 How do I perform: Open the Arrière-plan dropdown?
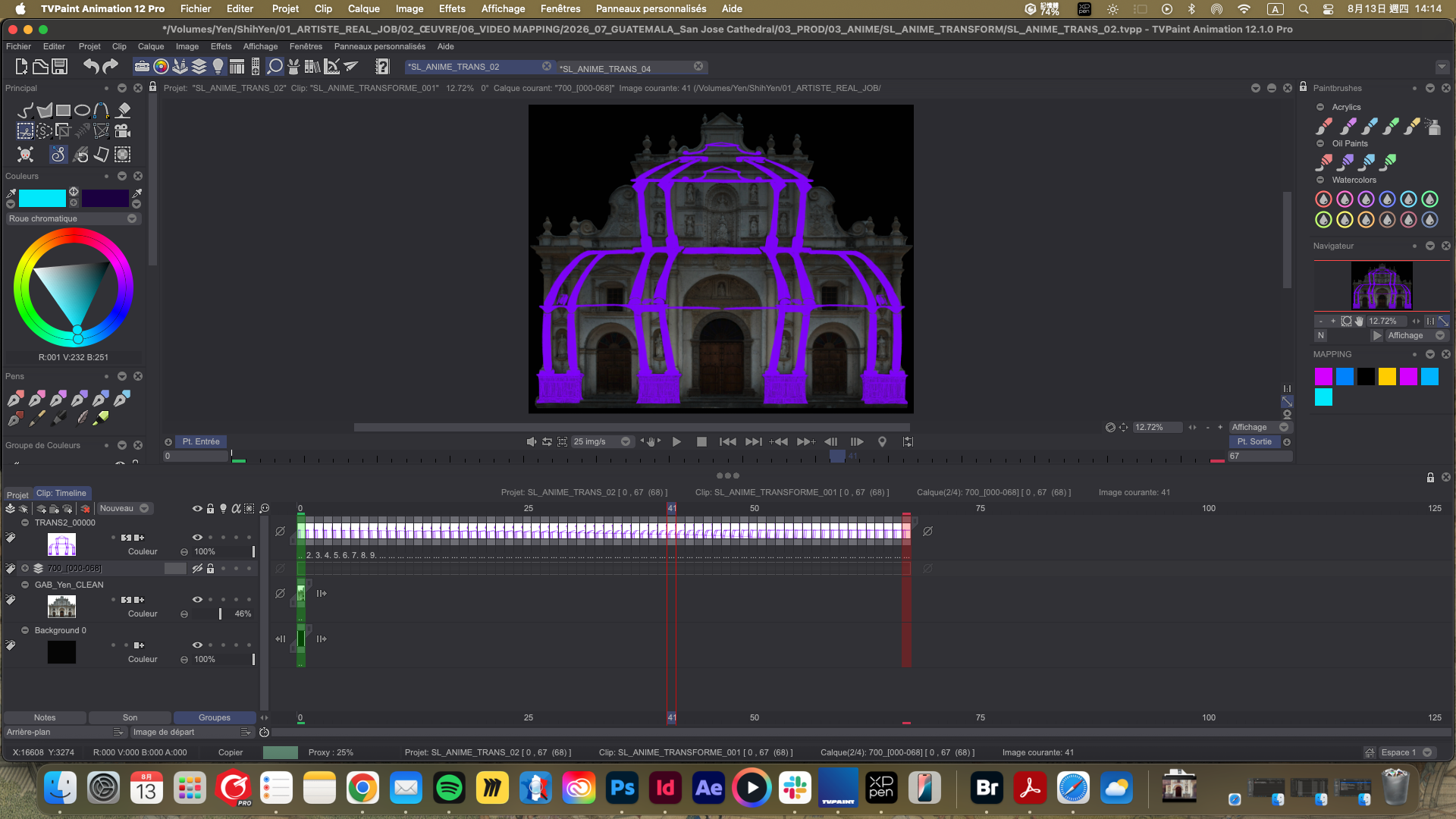64,733
